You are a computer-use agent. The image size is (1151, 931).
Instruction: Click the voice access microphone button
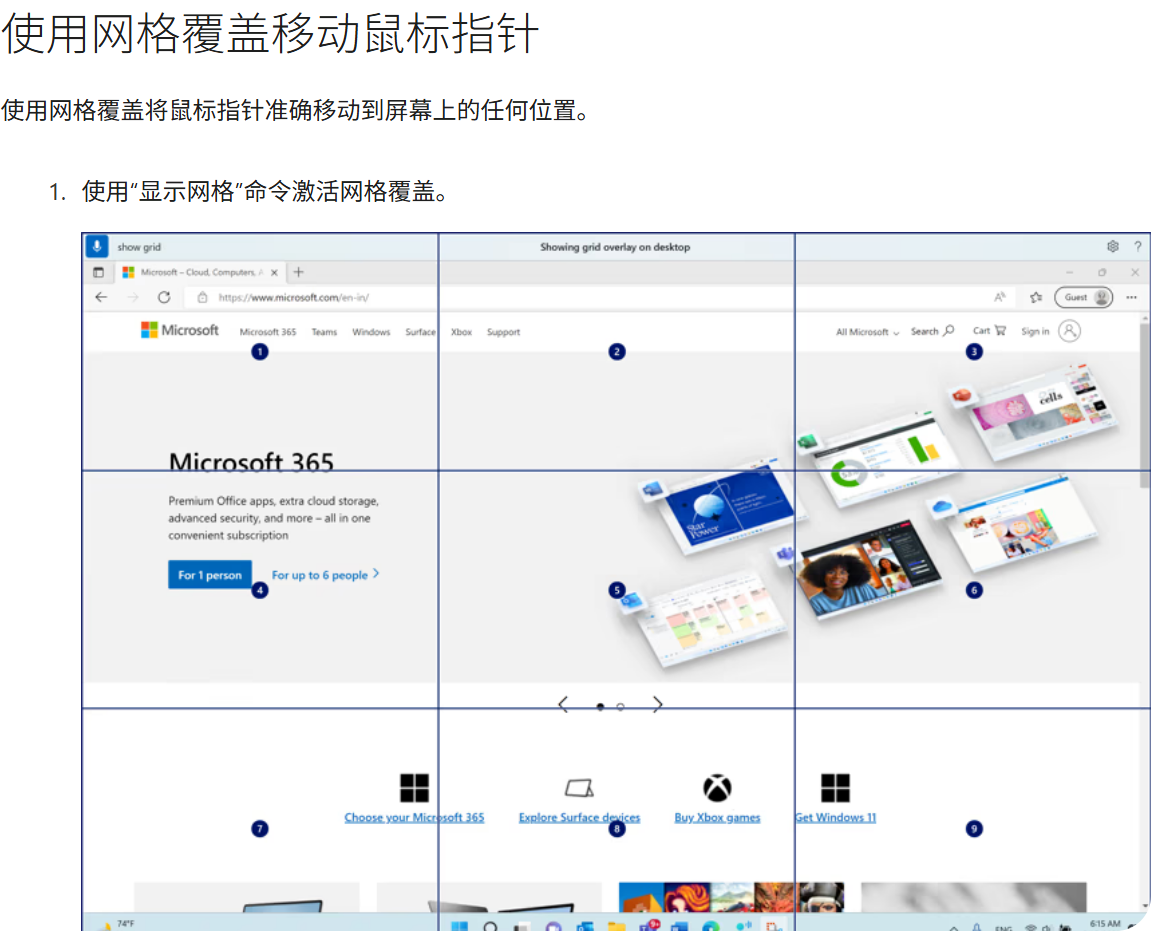pyautogui.click(x=97, y=247)
